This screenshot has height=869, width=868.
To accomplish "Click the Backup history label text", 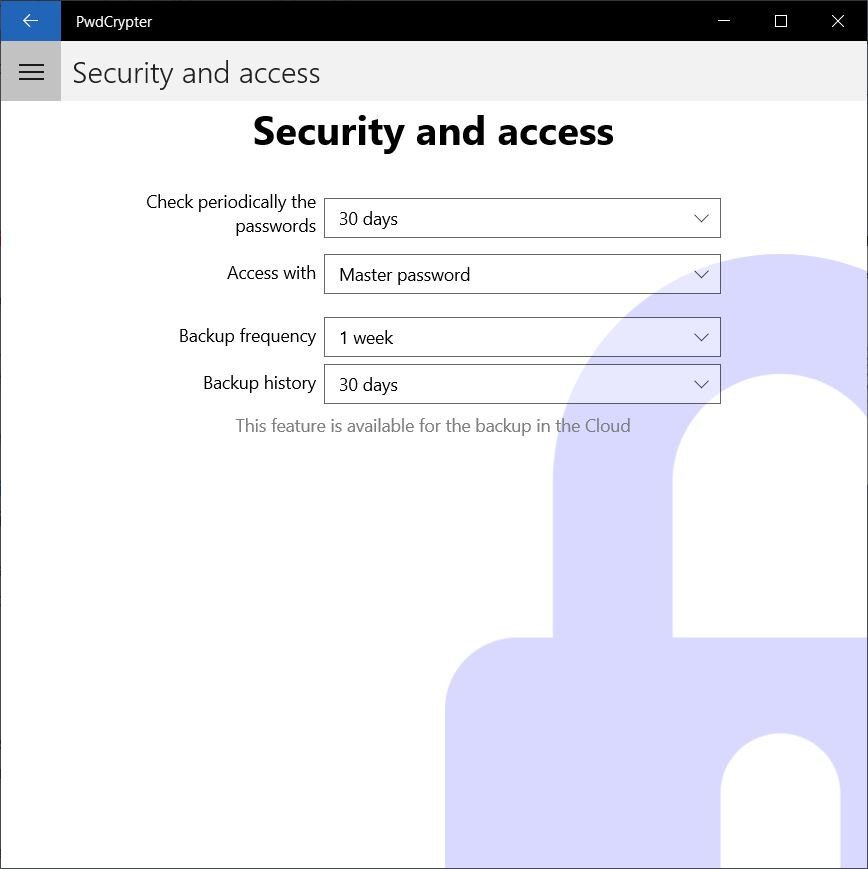I will click(x=259, y=383).
